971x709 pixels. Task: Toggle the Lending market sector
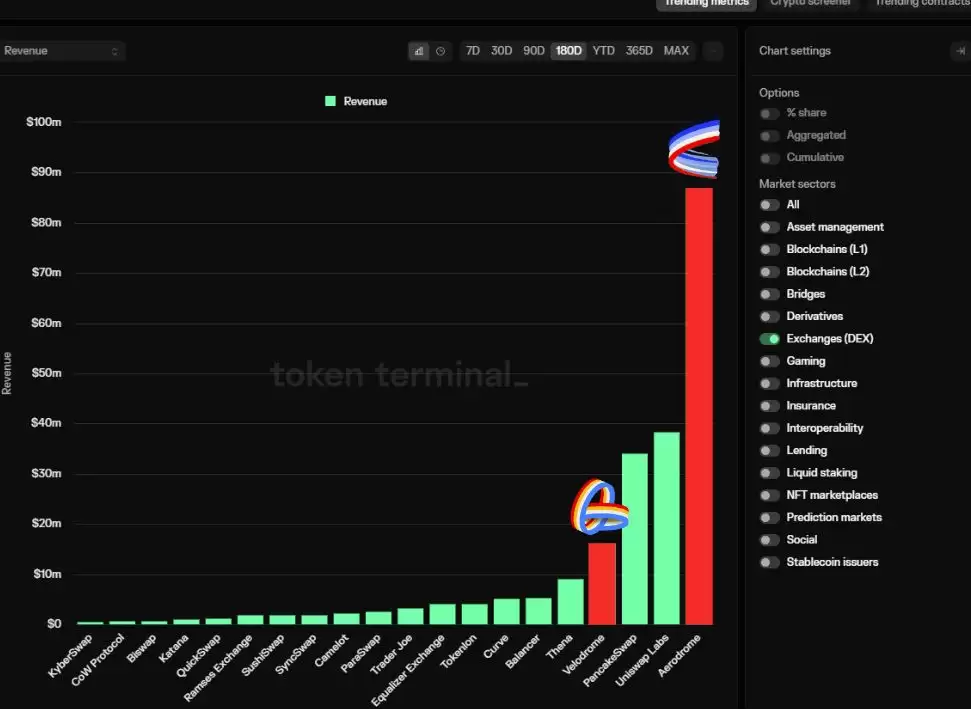[769, 451]
